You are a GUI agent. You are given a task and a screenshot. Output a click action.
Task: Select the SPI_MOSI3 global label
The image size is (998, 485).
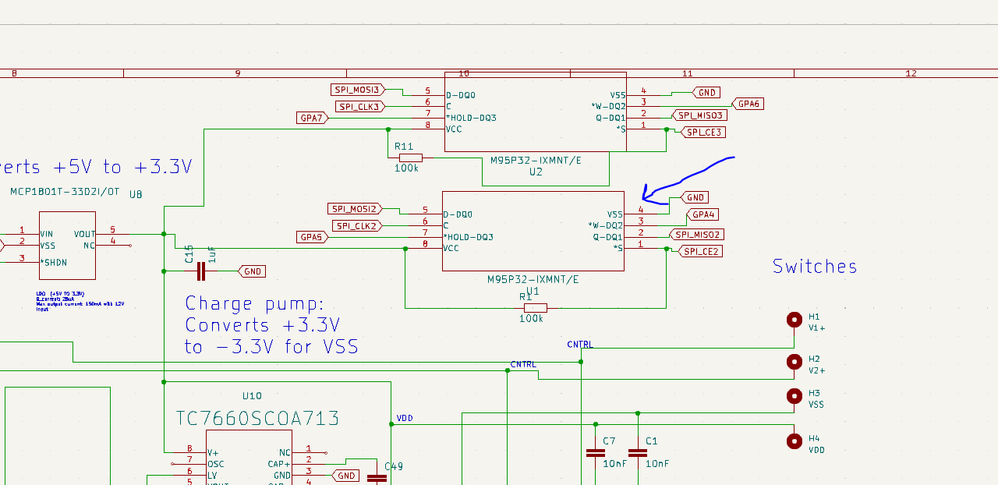[358, 90]
